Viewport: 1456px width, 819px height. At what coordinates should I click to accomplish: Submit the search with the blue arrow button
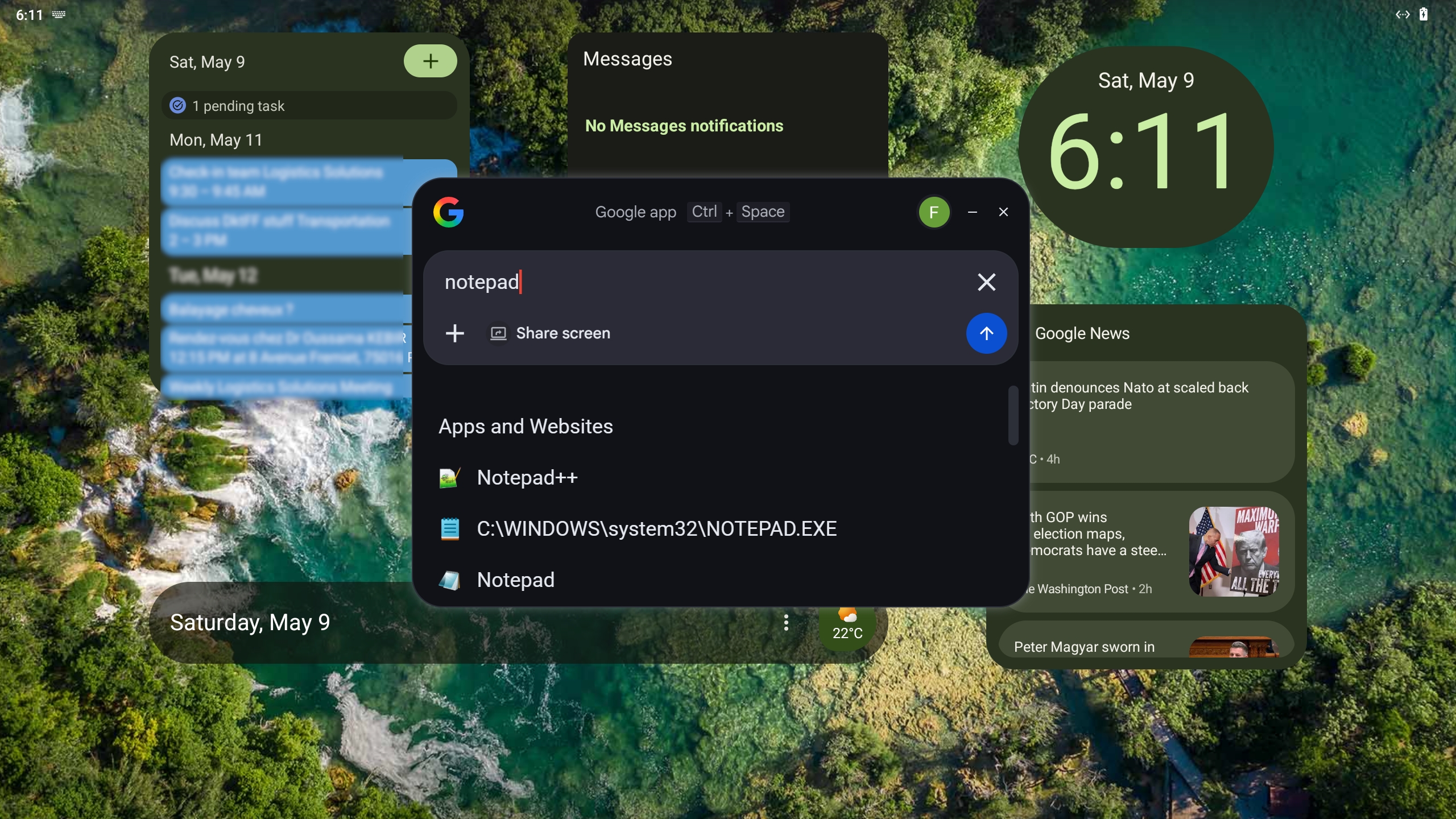coord(986,333)
